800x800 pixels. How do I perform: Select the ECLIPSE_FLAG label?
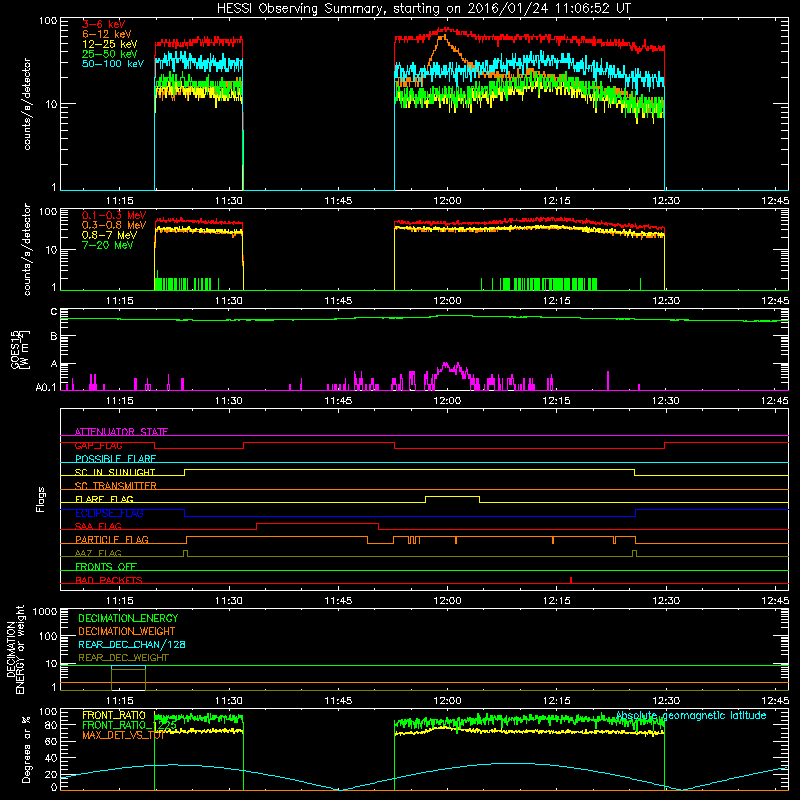point(109,513)
